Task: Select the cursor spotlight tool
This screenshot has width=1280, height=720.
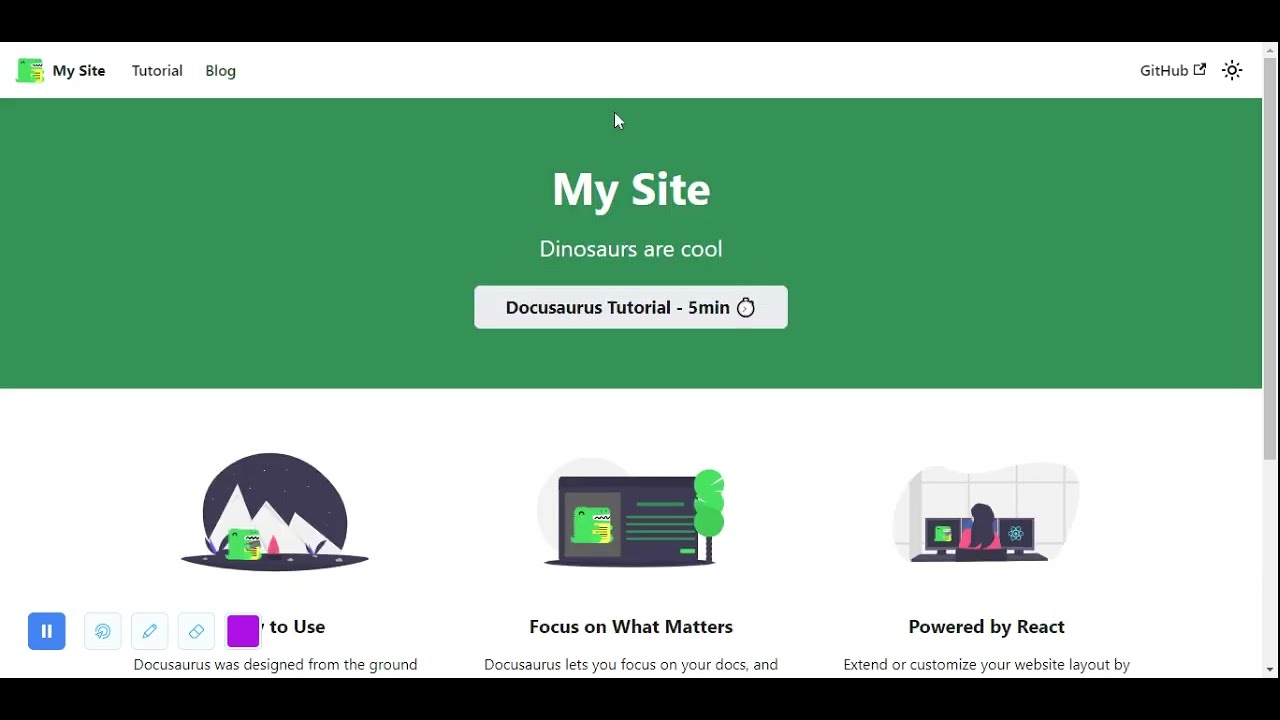Action: tap(103, 631)
